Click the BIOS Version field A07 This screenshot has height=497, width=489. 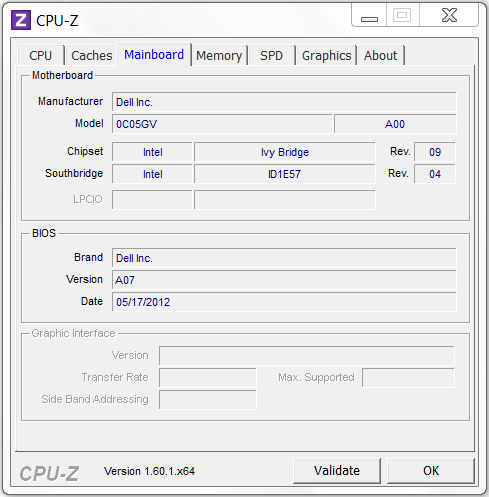[x=284, y=280]
